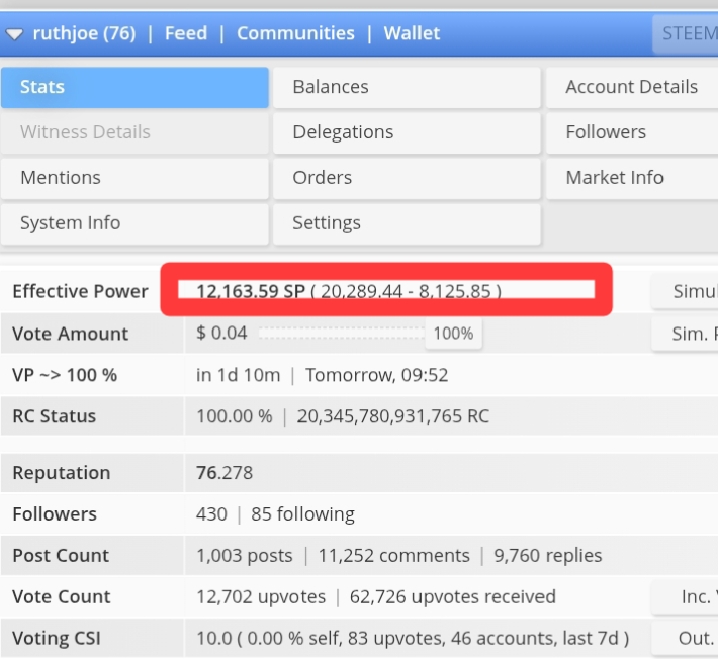
Task: Expand the ruthjoe account dropdown arrow
Action: click(x=14, y=34)
